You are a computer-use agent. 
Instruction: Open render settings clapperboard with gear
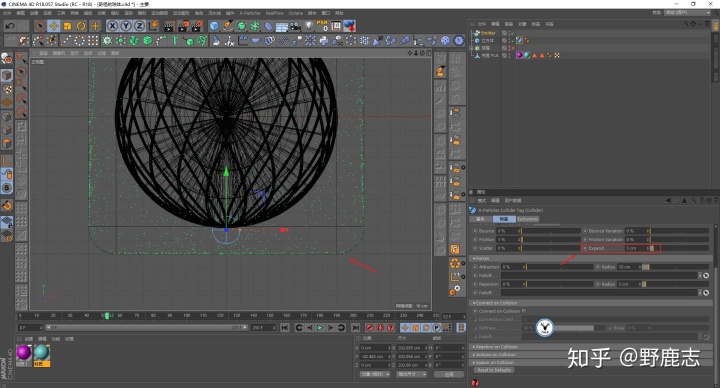pyautogui.click(x=197, y=26)
